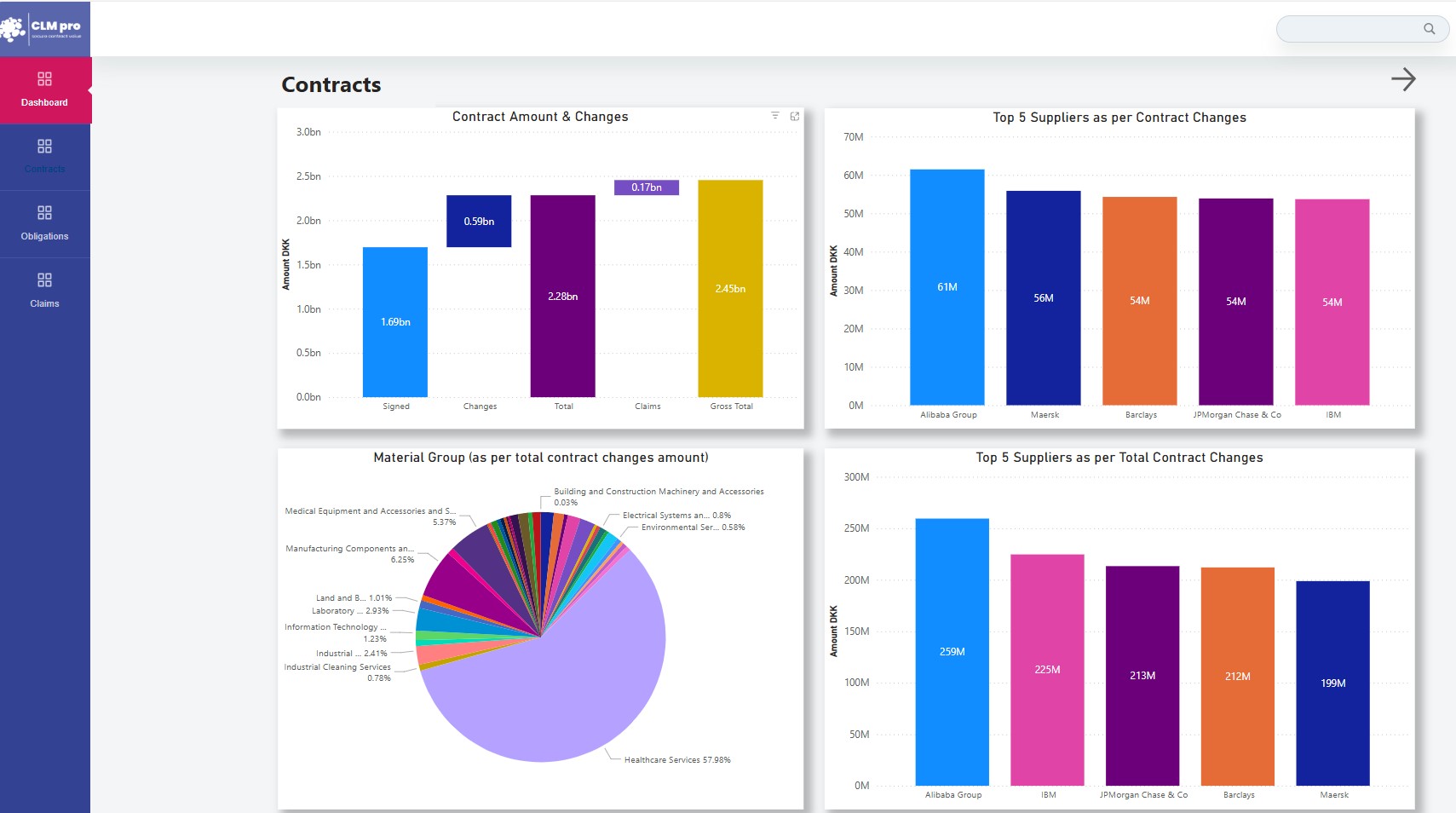This screenshot has height=813, width=1456.
Task: Click the next page arrow icon
Action: tap(1403, 79)
